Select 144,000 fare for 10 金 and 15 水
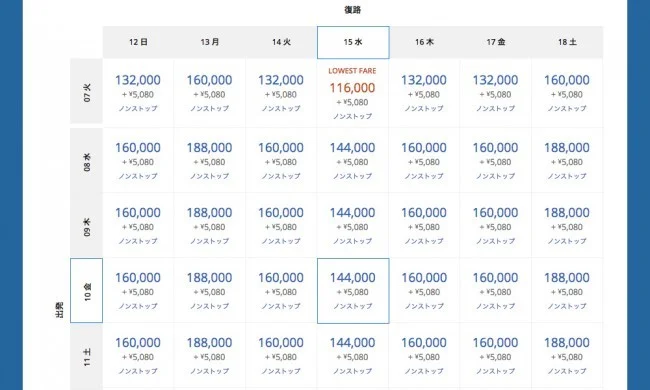650x390 pixels. 353,291
